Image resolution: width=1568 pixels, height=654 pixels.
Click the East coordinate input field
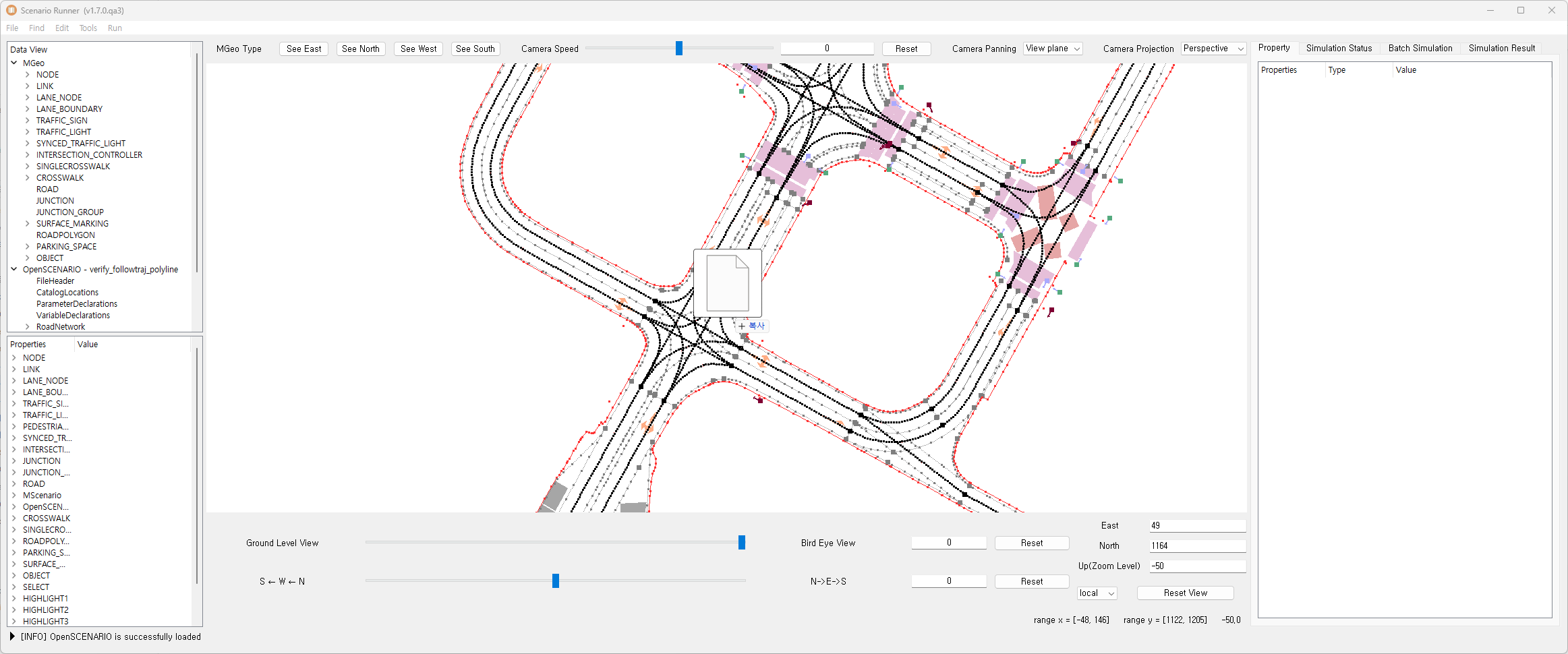pos(1197,526)
